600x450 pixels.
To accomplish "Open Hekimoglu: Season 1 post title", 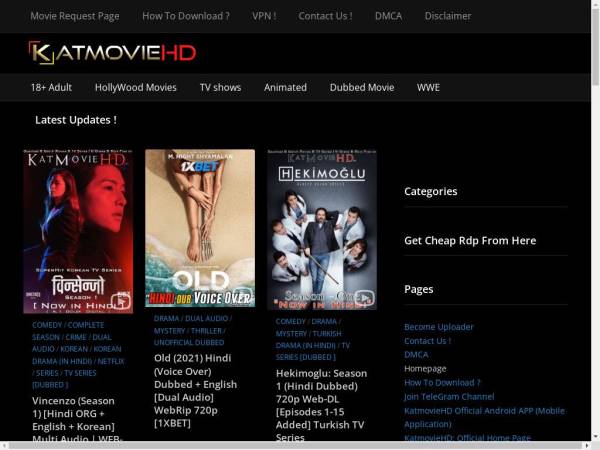I will click(321, 405).
